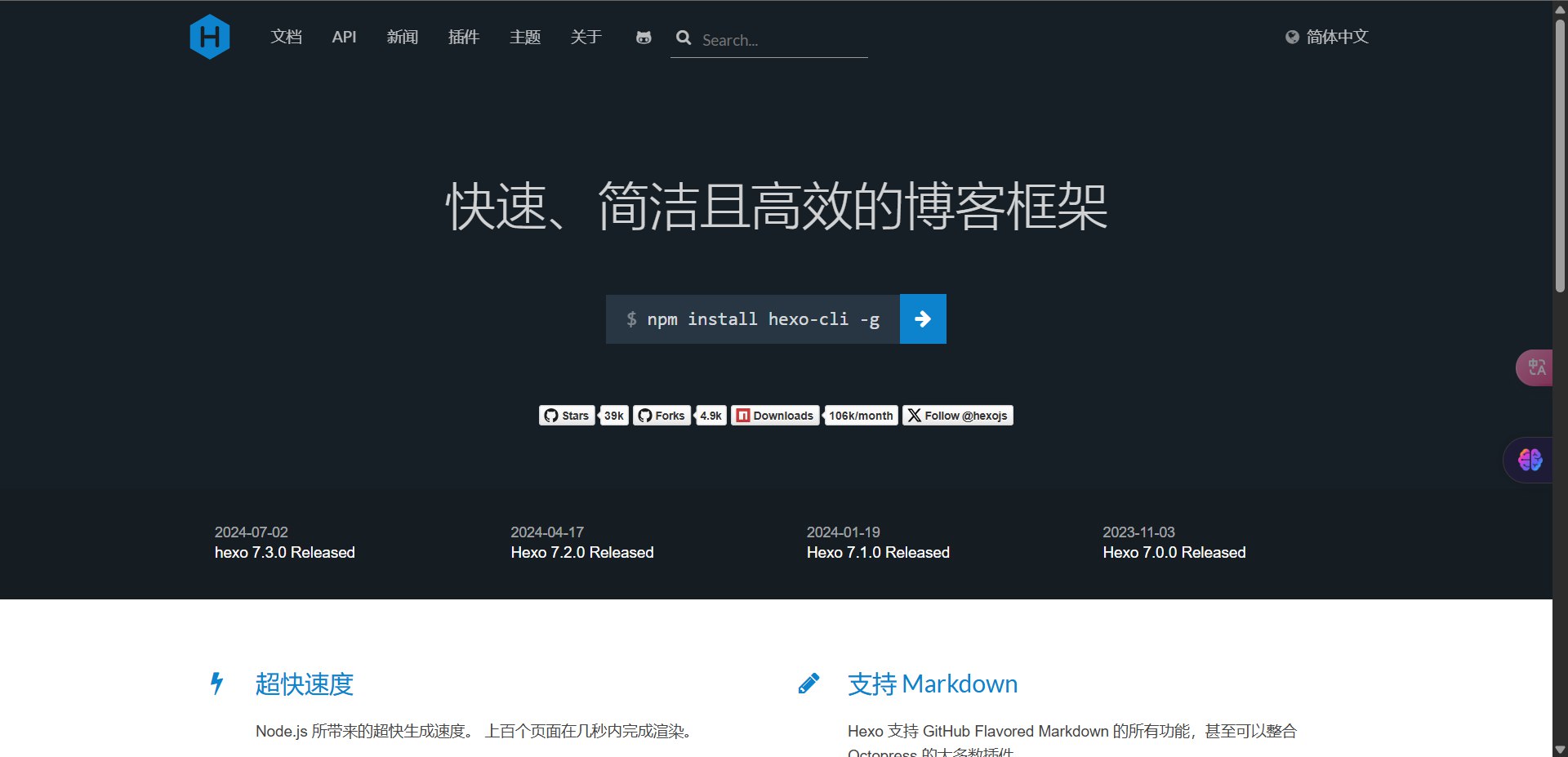Open the 文档 menu item
Image resolution: width=1568 pixels, height=757 pixels.
[x=287, y=37]
